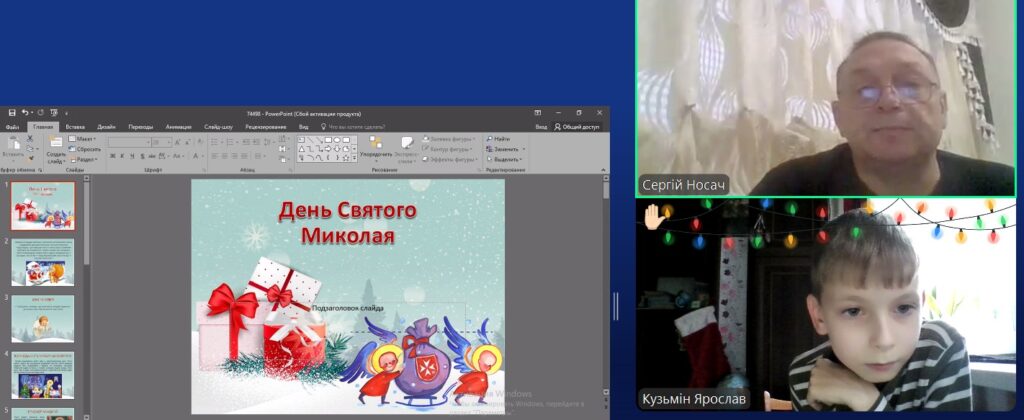Image resolution: width=1024 pixels, height=420 pixels.
Task: Start slideshow from beginning via quick access icon
Action: click(54, 113)
